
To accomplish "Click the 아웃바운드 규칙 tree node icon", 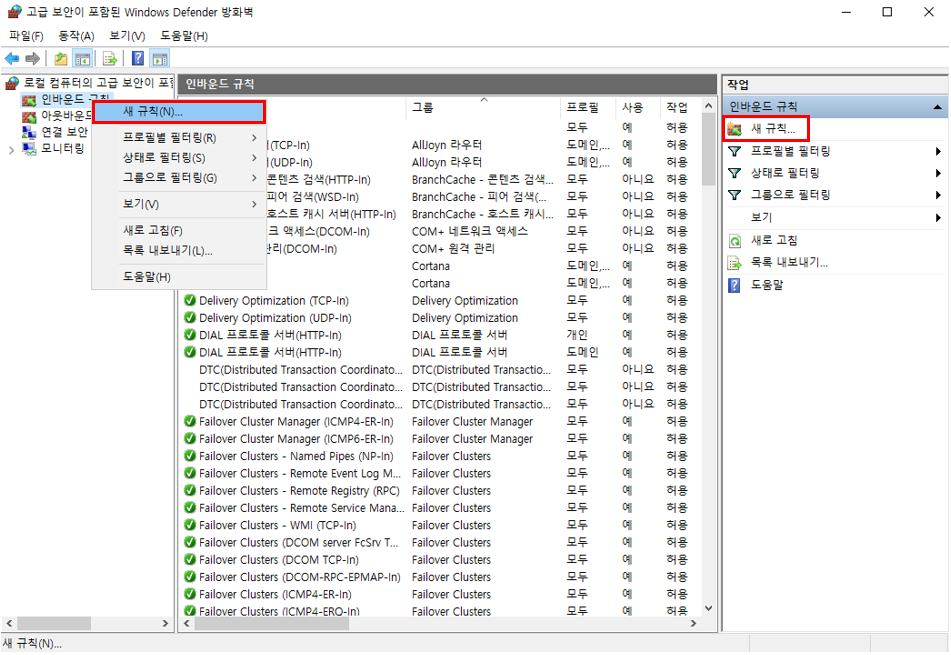I will pyautogui.click(x=29, y=116).
